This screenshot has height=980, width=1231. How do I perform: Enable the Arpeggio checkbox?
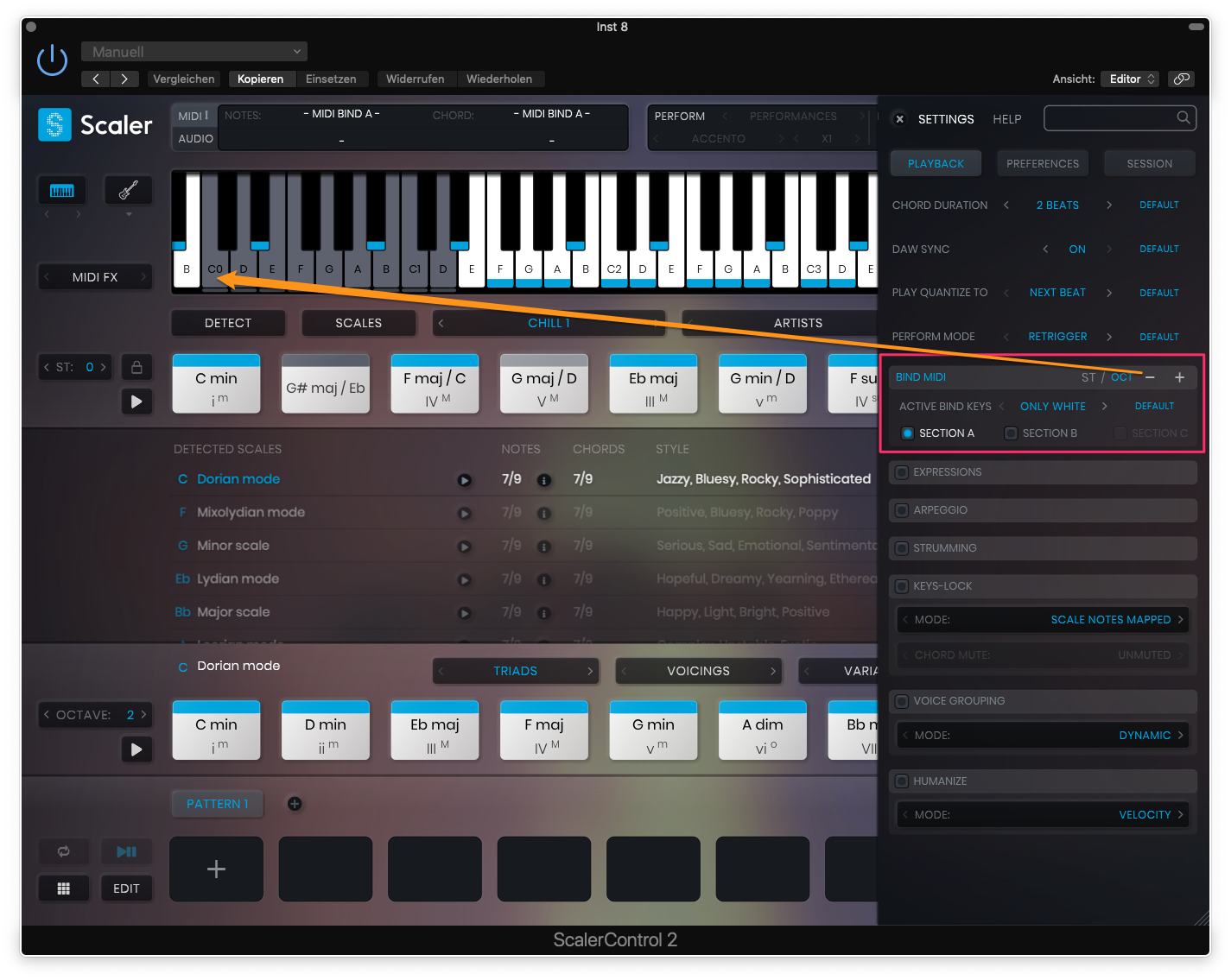[902, 510]
